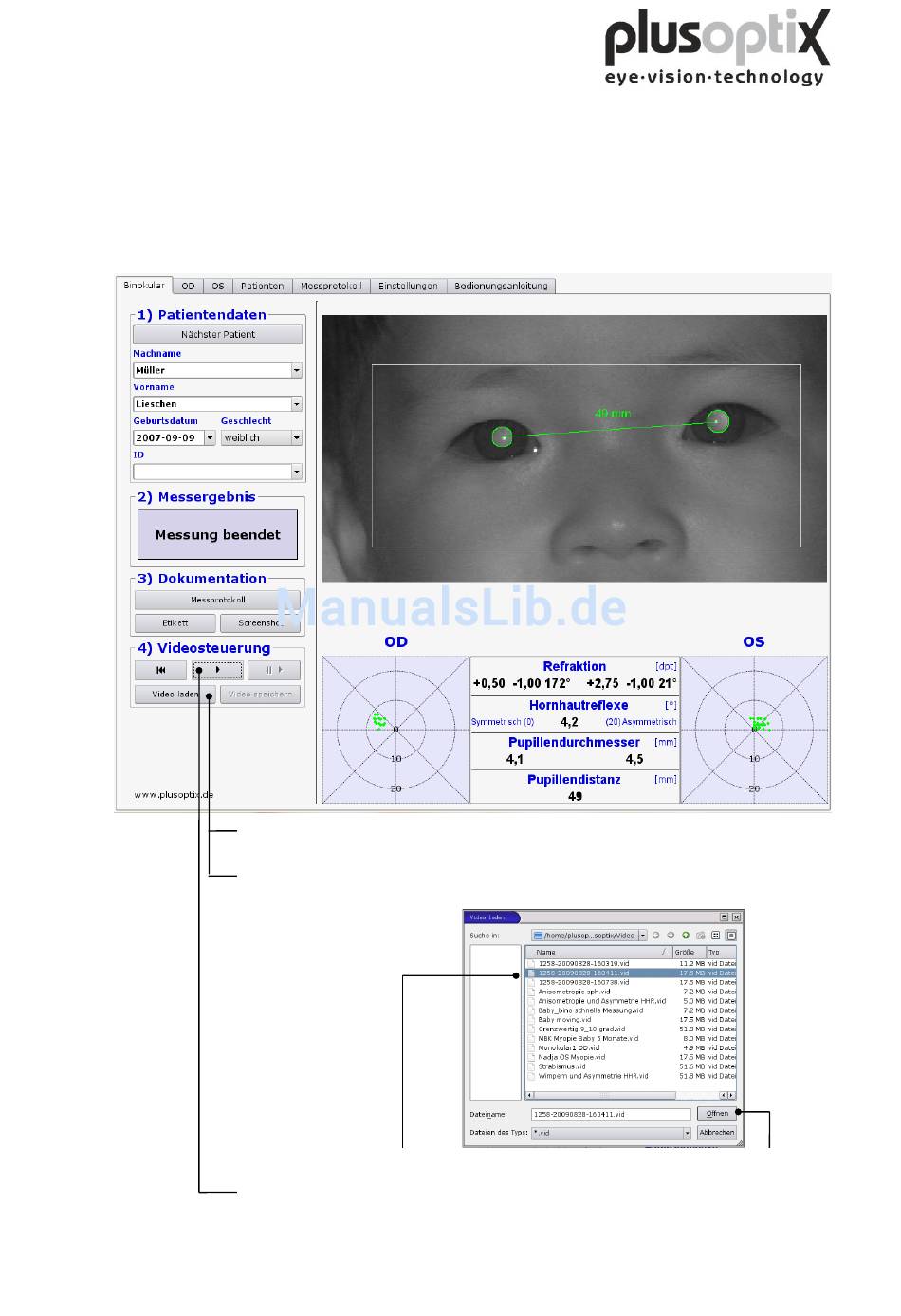Screen dimensions: 901x1316
Task: Click the www.plusoptix.de link
Action: point(174,795)
